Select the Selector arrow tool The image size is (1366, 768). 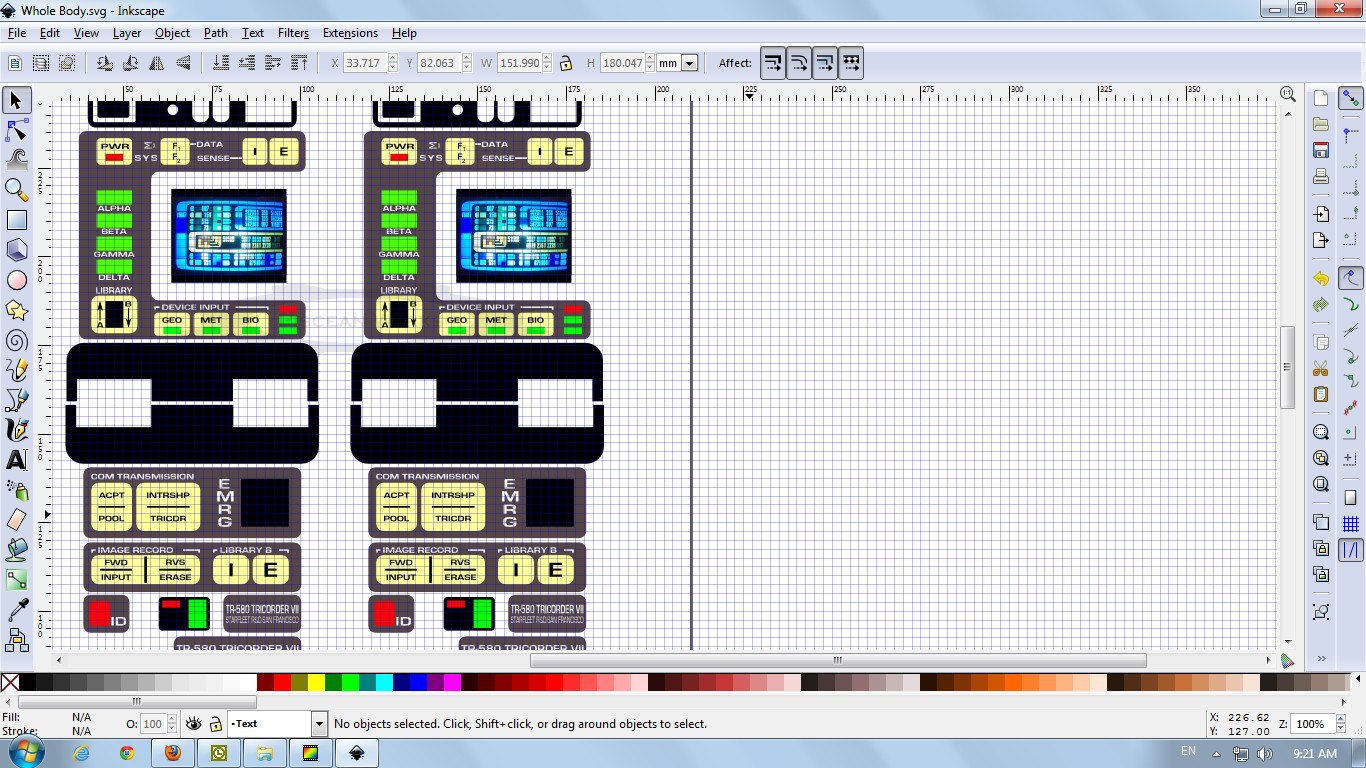17,100
